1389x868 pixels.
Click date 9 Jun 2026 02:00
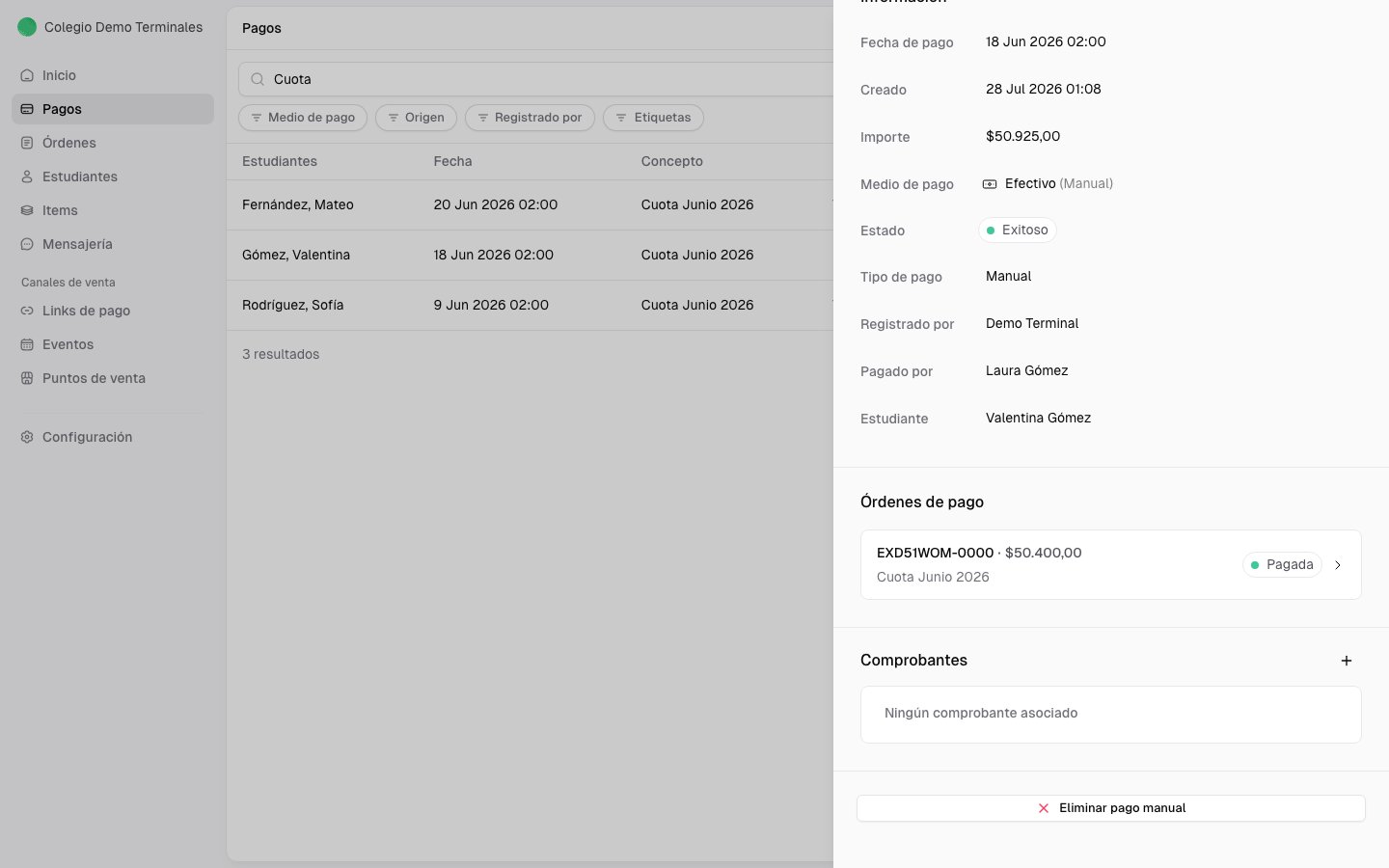(491, 305)
